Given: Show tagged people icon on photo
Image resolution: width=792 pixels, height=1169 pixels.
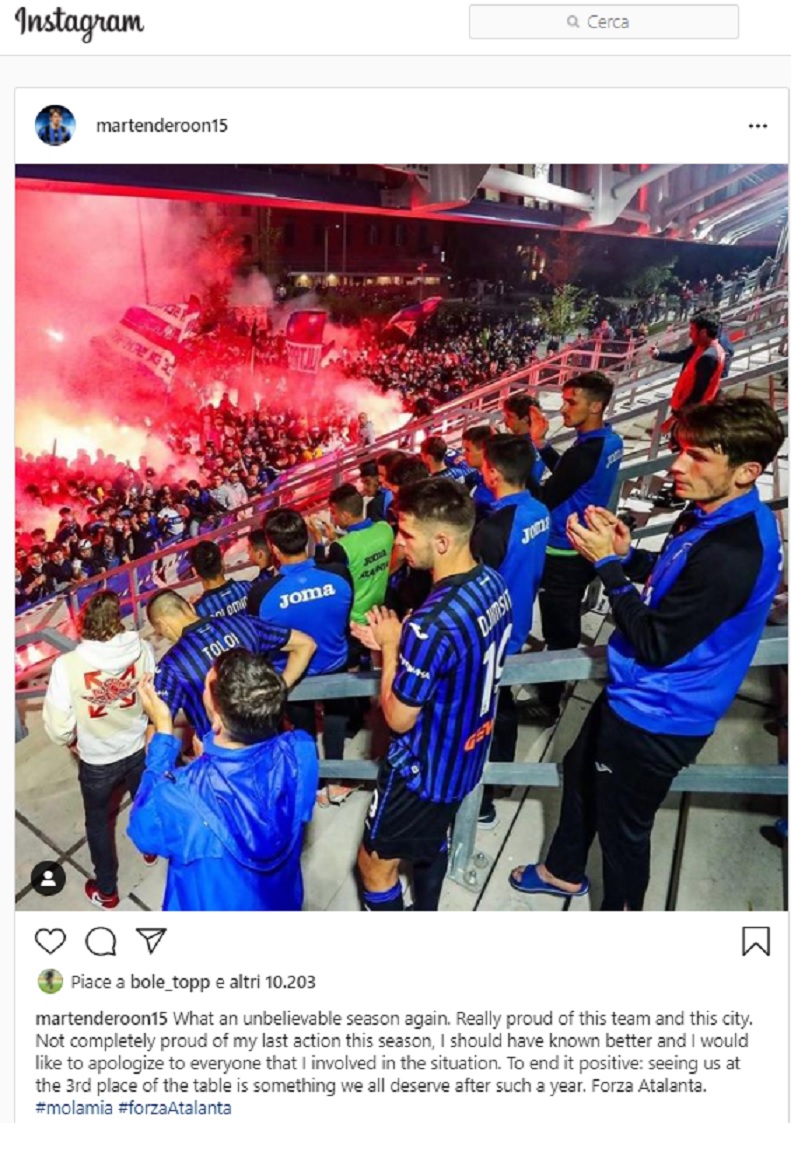Looking at the screenshot, I should (48, 878).
